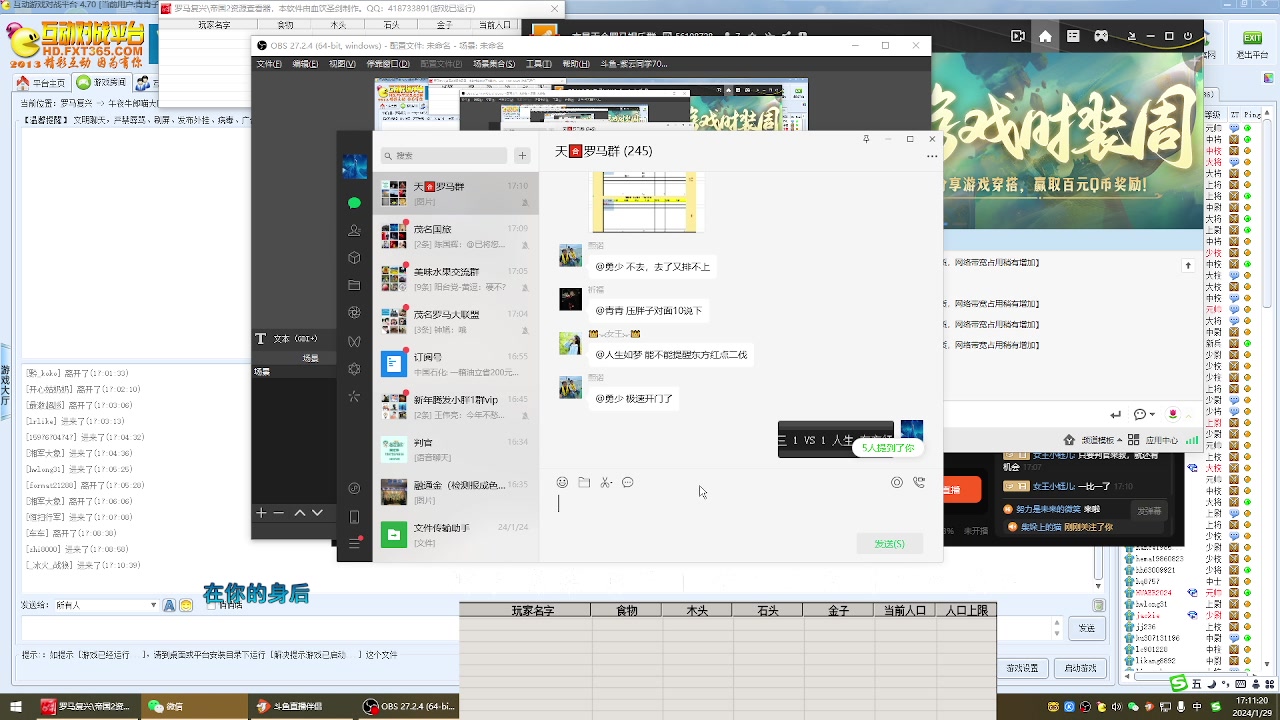Open the 判官 conversation
The width and height of the screenshot is (1280, 720).
click(x=456, y=448)
